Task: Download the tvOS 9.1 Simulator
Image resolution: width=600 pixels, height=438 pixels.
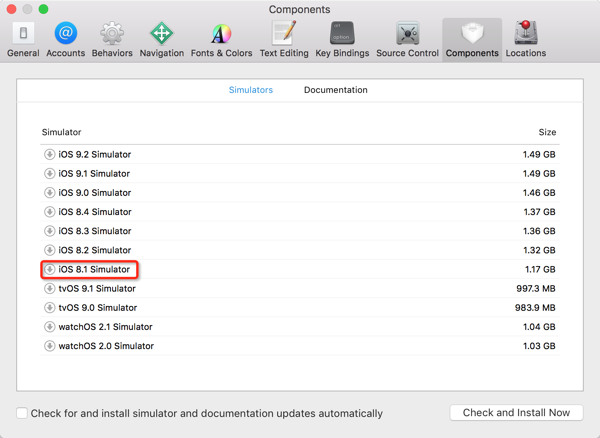Action: tap(49, 288)
